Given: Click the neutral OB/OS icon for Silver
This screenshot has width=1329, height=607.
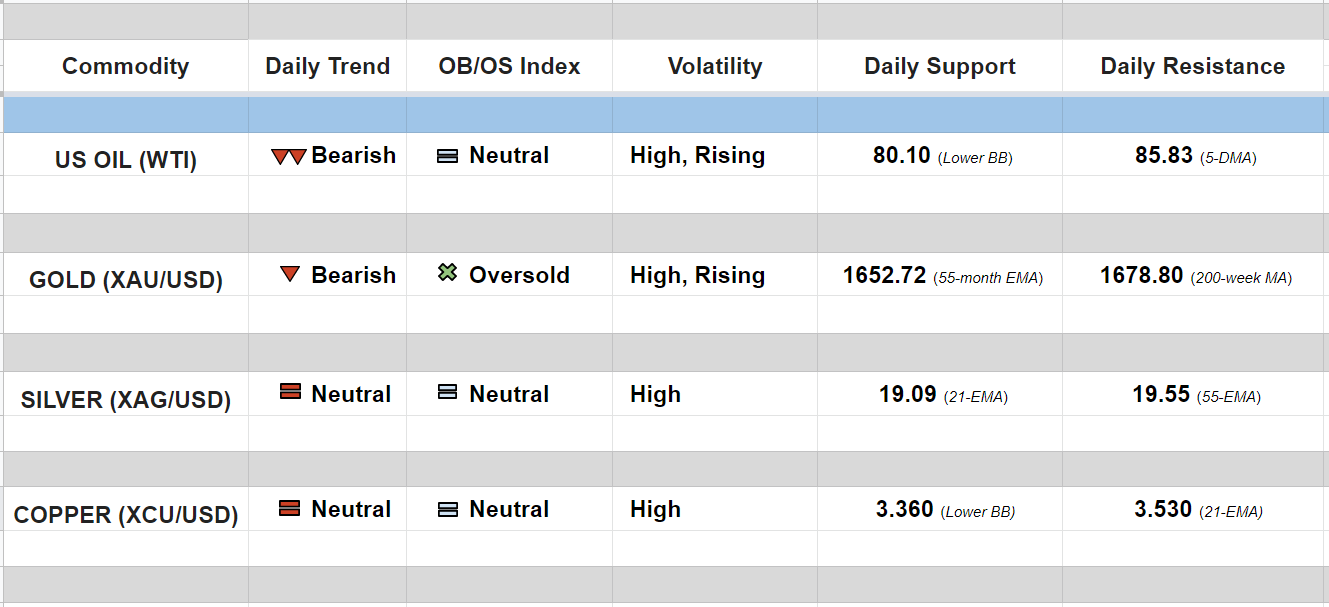Looking at the screenshot, I should click(x=448, y=393).
